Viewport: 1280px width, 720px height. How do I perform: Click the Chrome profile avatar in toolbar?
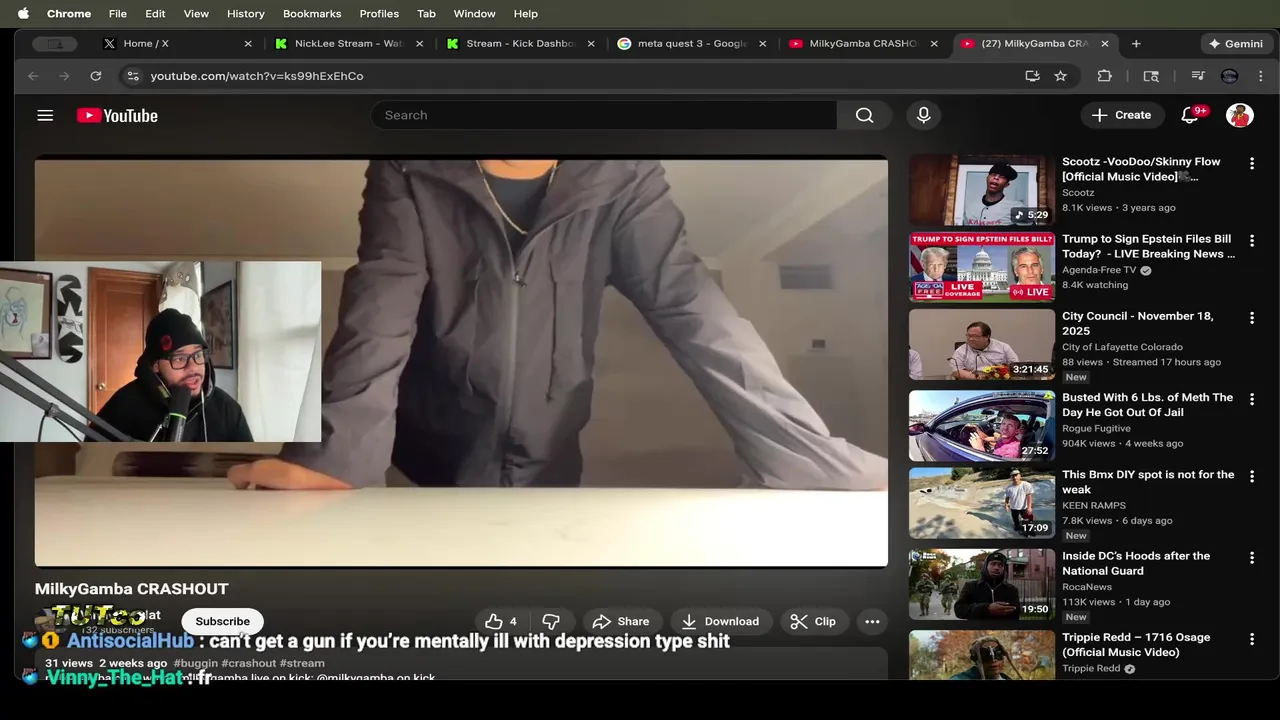click(x=1229, y=76)
